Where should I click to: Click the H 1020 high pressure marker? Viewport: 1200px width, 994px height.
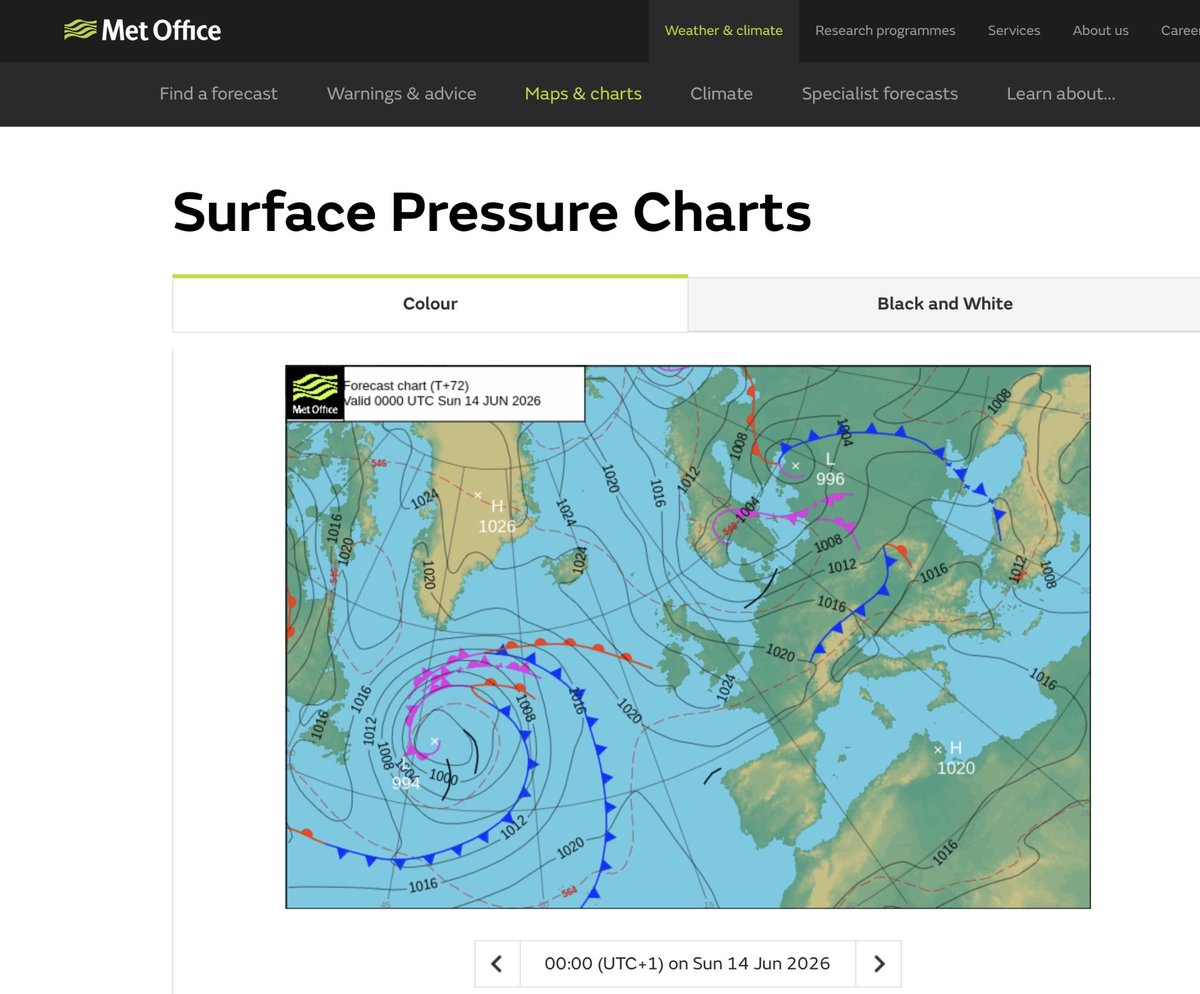click(x=956, y=758)
